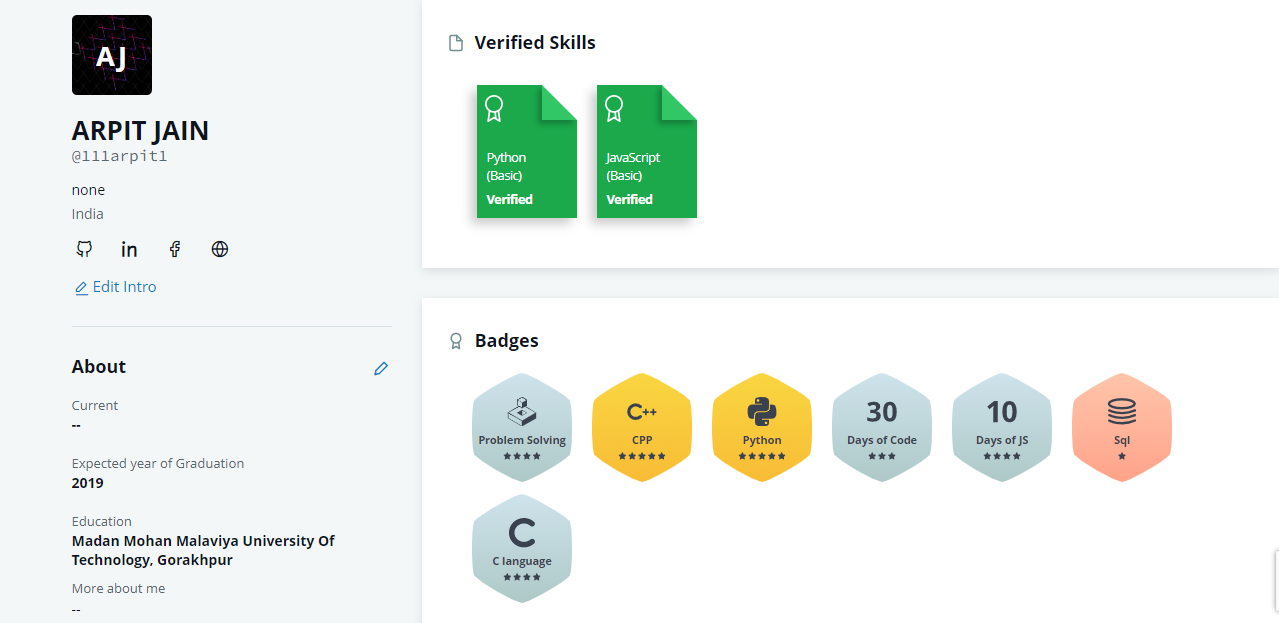
Task: Open the JavaScript (Basic) verified certificate
Action: [x=647, y=151]
